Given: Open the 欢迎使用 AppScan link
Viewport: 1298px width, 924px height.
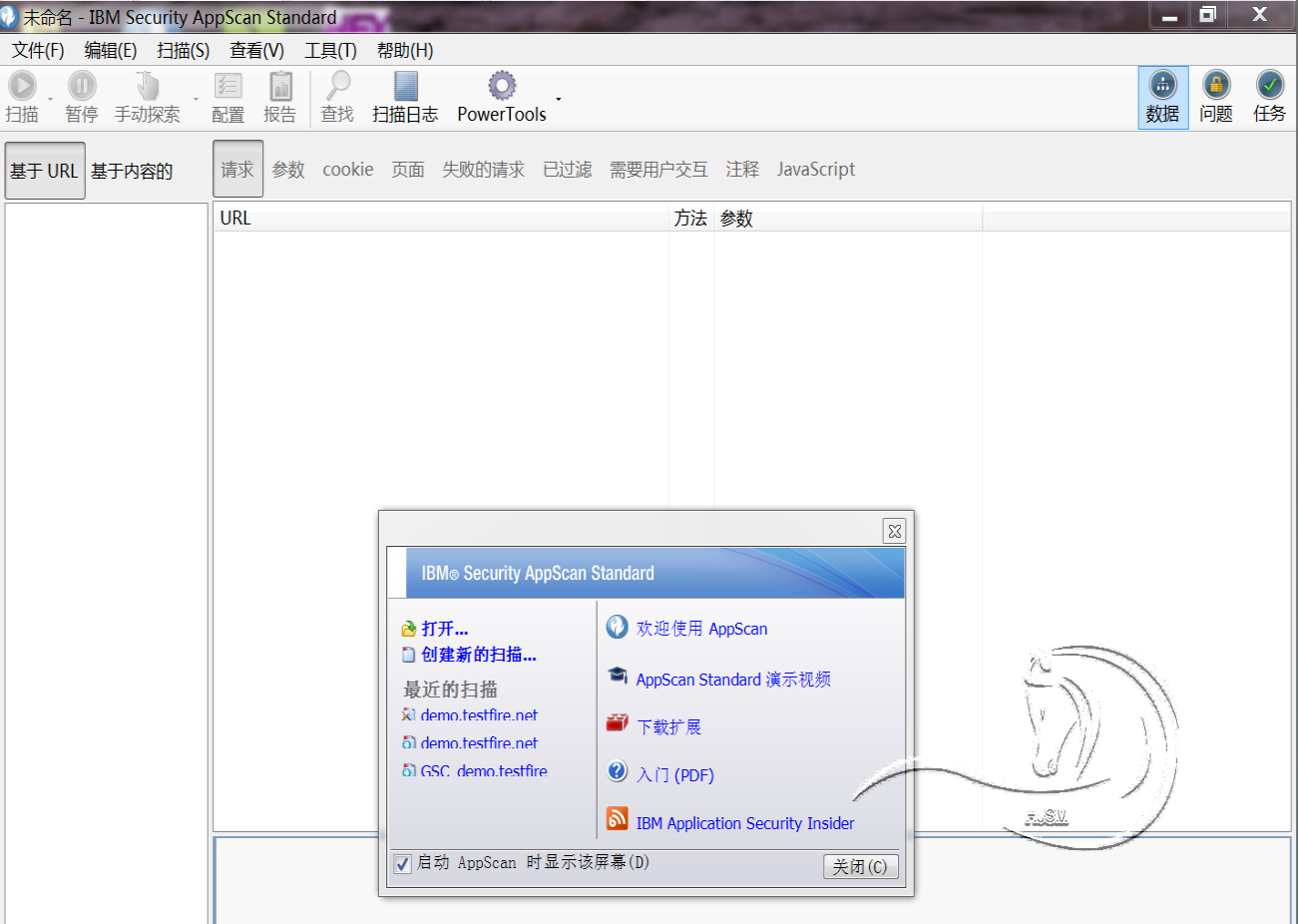Looking at the screenshot, I should pyautogui.click(x=702, y=629).
